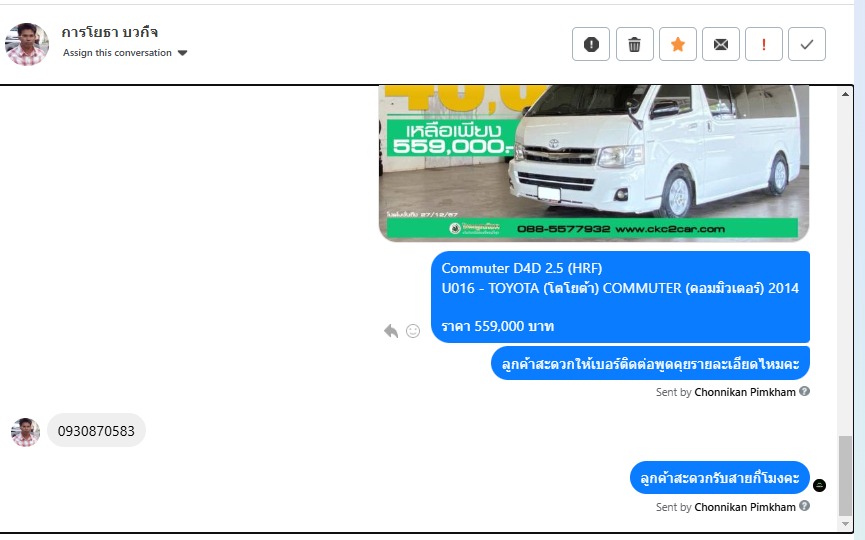865x540 pixels.
Task: Reply to the Commuter D4D message arrow
Action: 391,331
